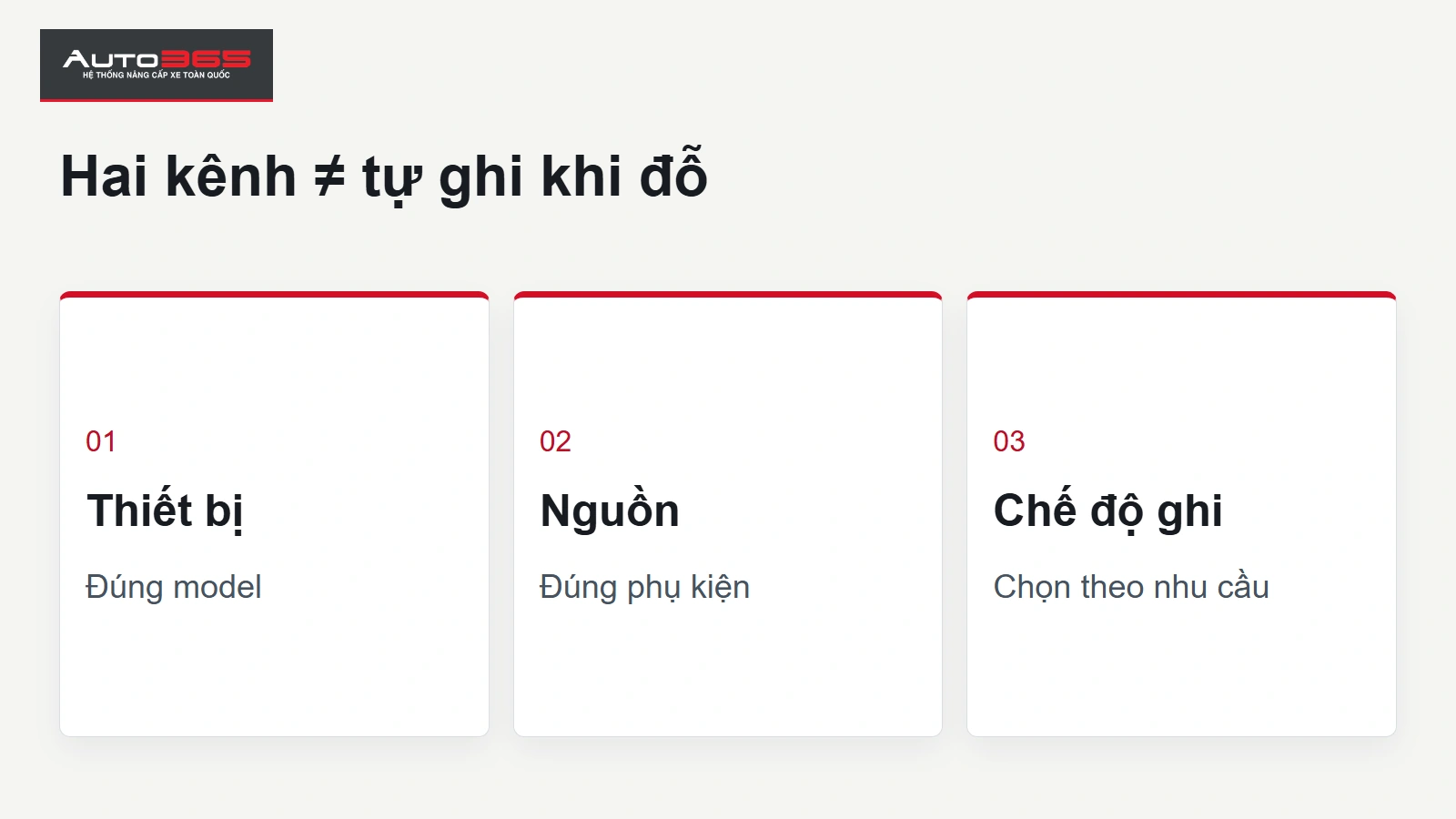Screen dimensions: 1456x819
Task: Select the 'Chế độ ghi' card heading
Action: pyautogui.click(x=1107, y=511)
